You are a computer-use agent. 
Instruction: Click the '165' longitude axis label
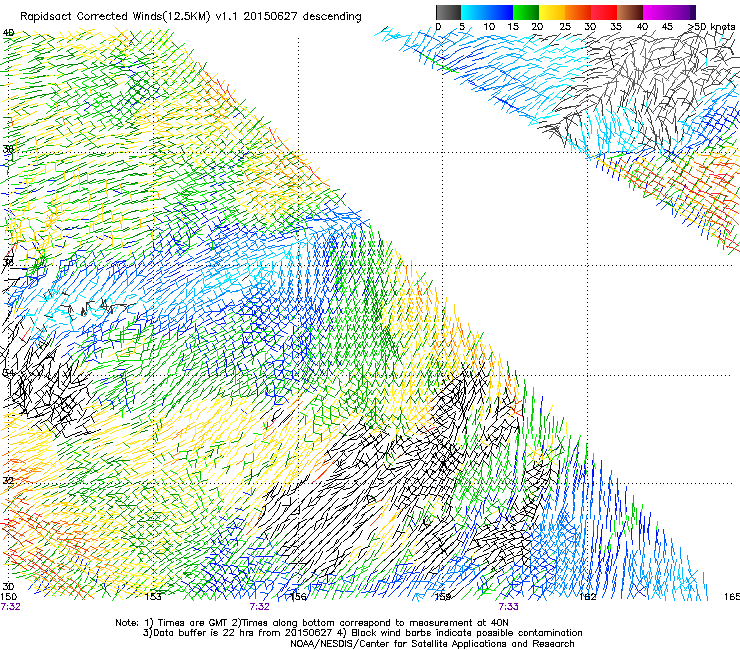point(732,597)
